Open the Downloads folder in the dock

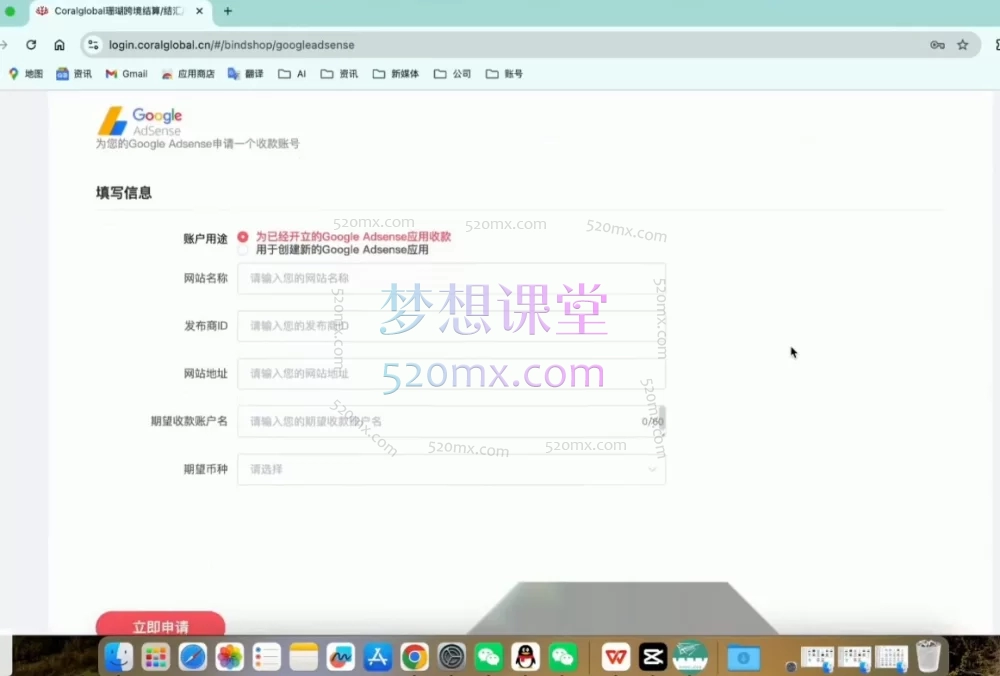pyautogui.click(x=743, y=657)
